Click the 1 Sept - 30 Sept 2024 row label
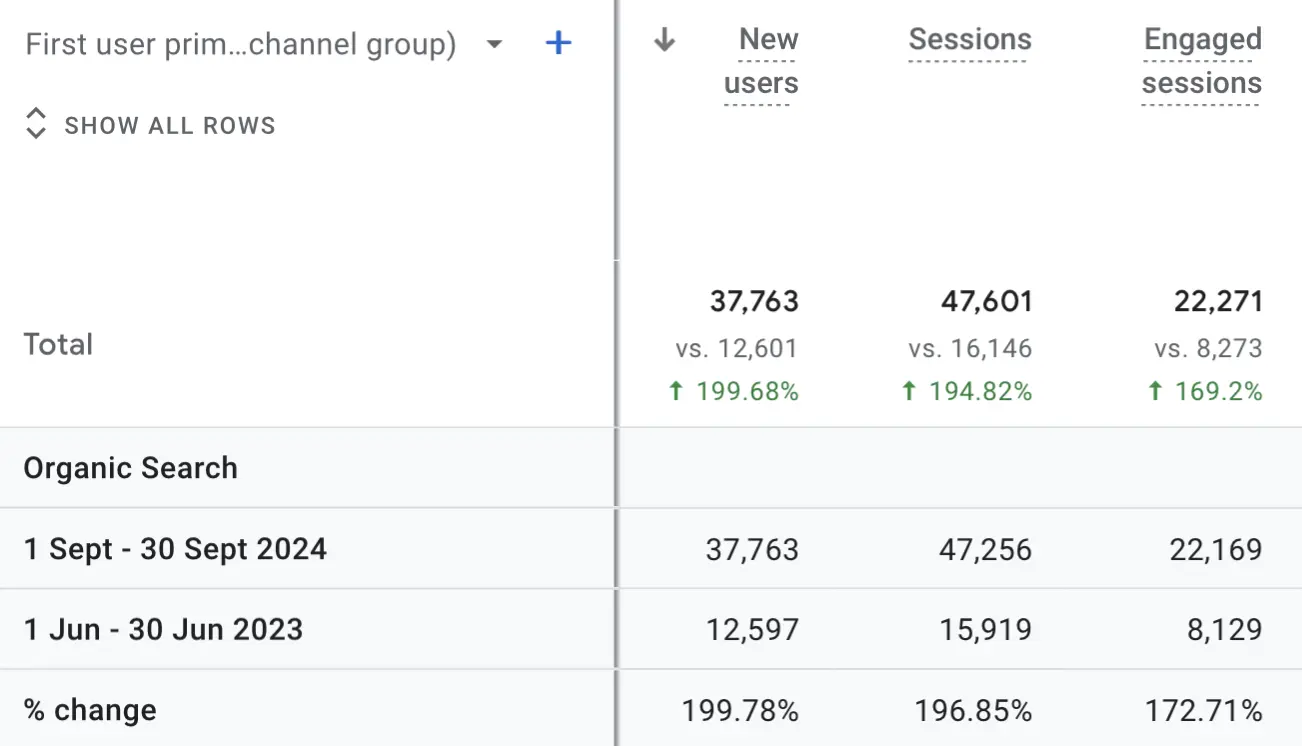The height and width of the screenshot is (746, 1302). tap(176, 549)
